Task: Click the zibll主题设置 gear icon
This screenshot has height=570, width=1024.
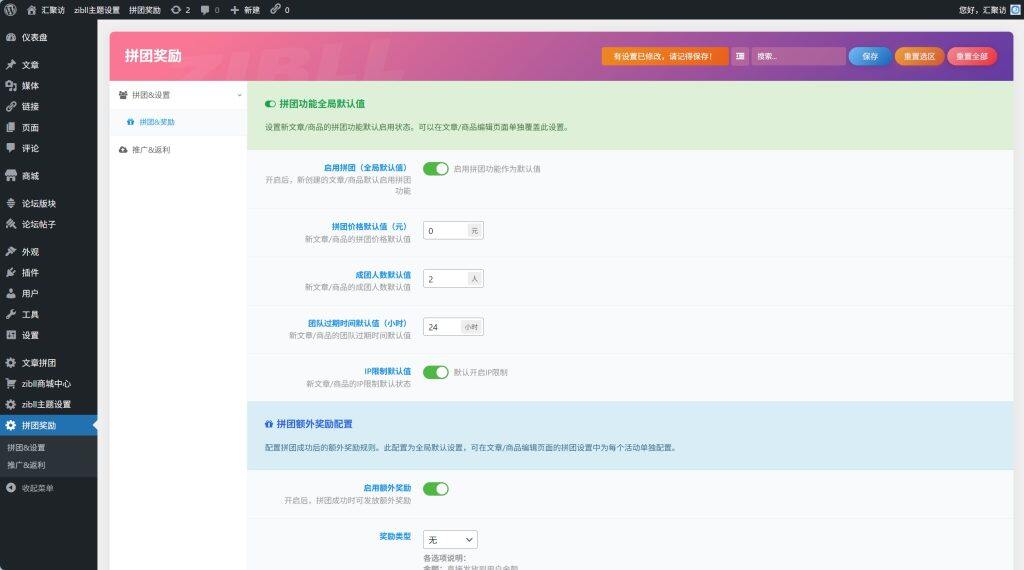Action: pyautogui.click(x=11, y=404)
